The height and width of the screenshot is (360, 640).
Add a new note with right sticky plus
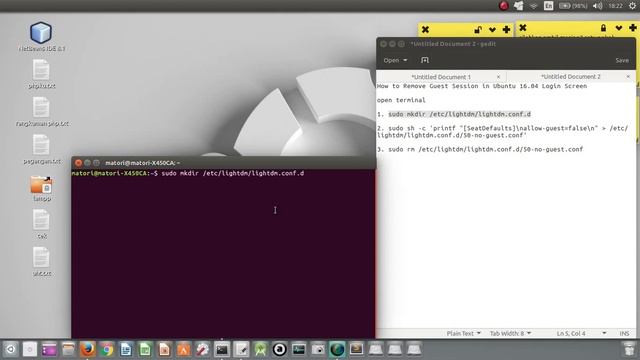coord(633,28)
